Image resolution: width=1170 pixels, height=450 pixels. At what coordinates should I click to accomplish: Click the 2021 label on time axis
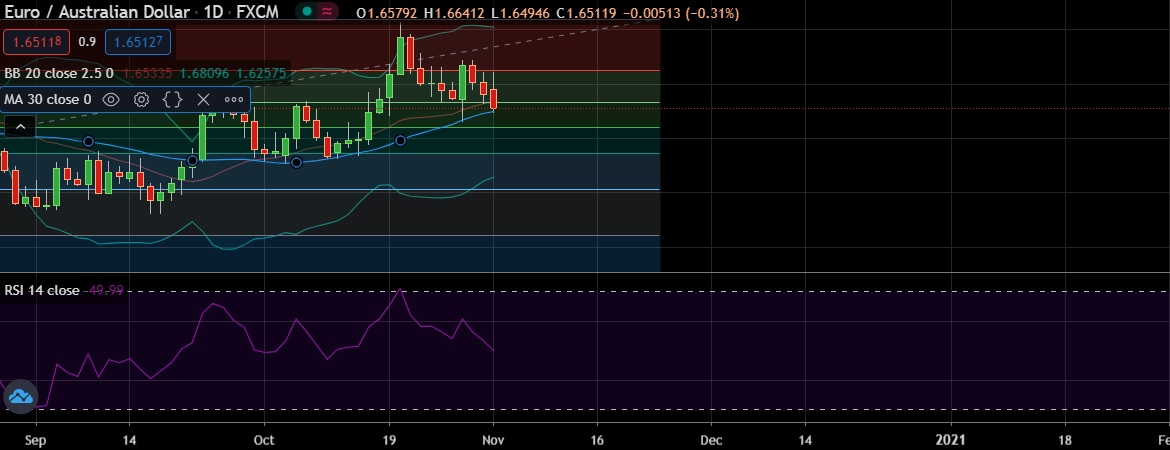[x=952, y=440]
